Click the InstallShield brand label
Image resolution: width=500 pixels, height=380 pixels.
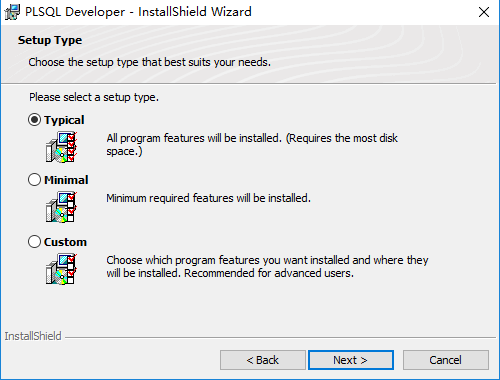[33, 336]
